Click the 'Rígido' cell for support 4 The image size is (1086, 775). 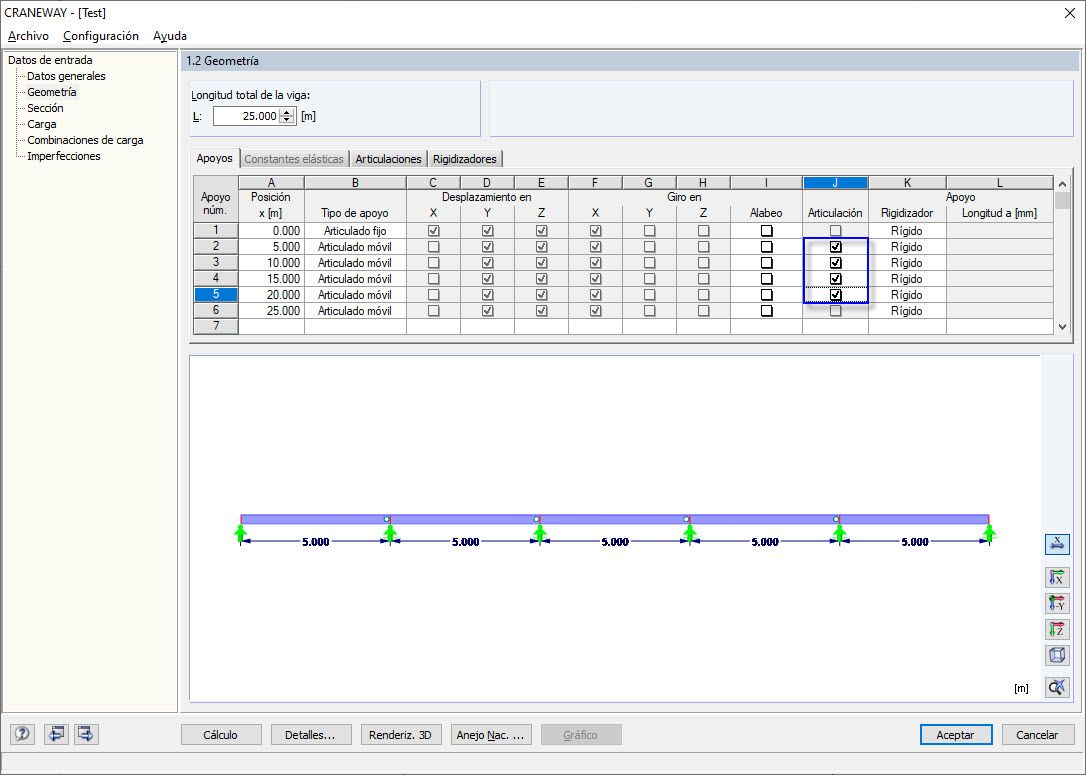[x=907, y=278]
